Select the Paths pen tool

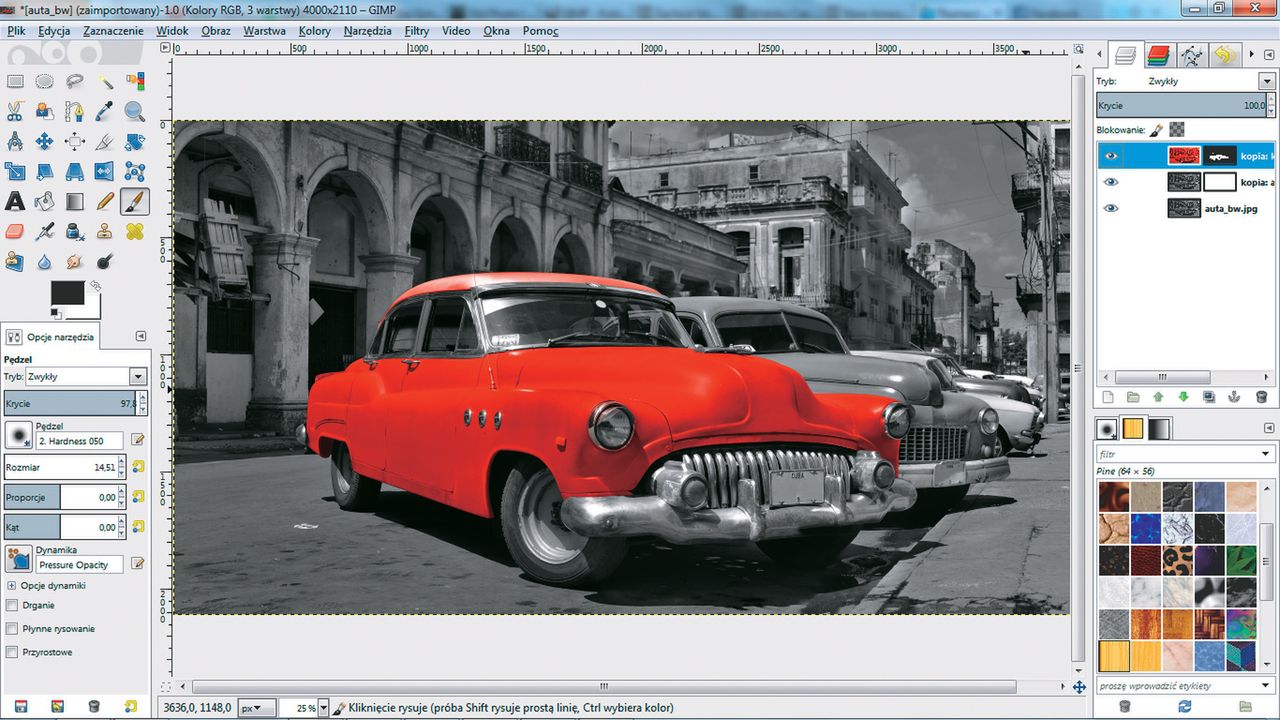(75, 112)
